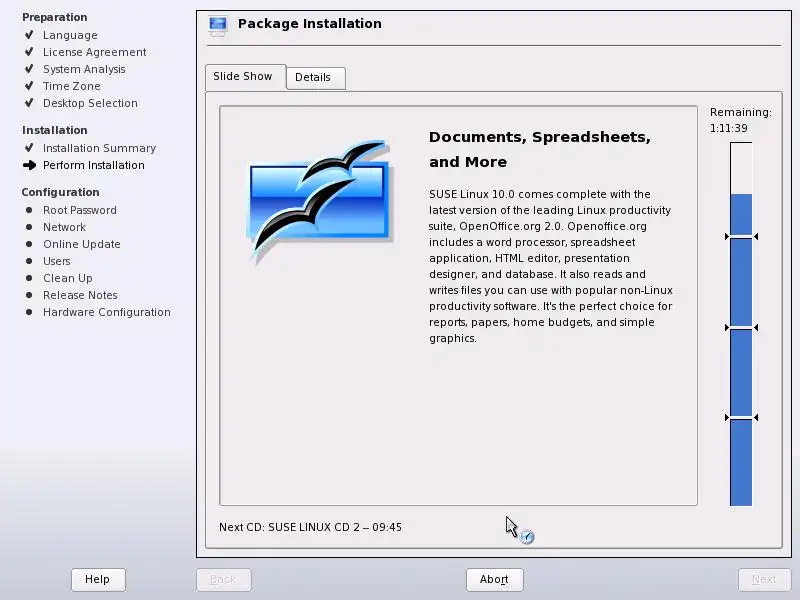
Task: Click the Installation Summary checkmark
Action: pyautogui.click(x=29, y=147)
